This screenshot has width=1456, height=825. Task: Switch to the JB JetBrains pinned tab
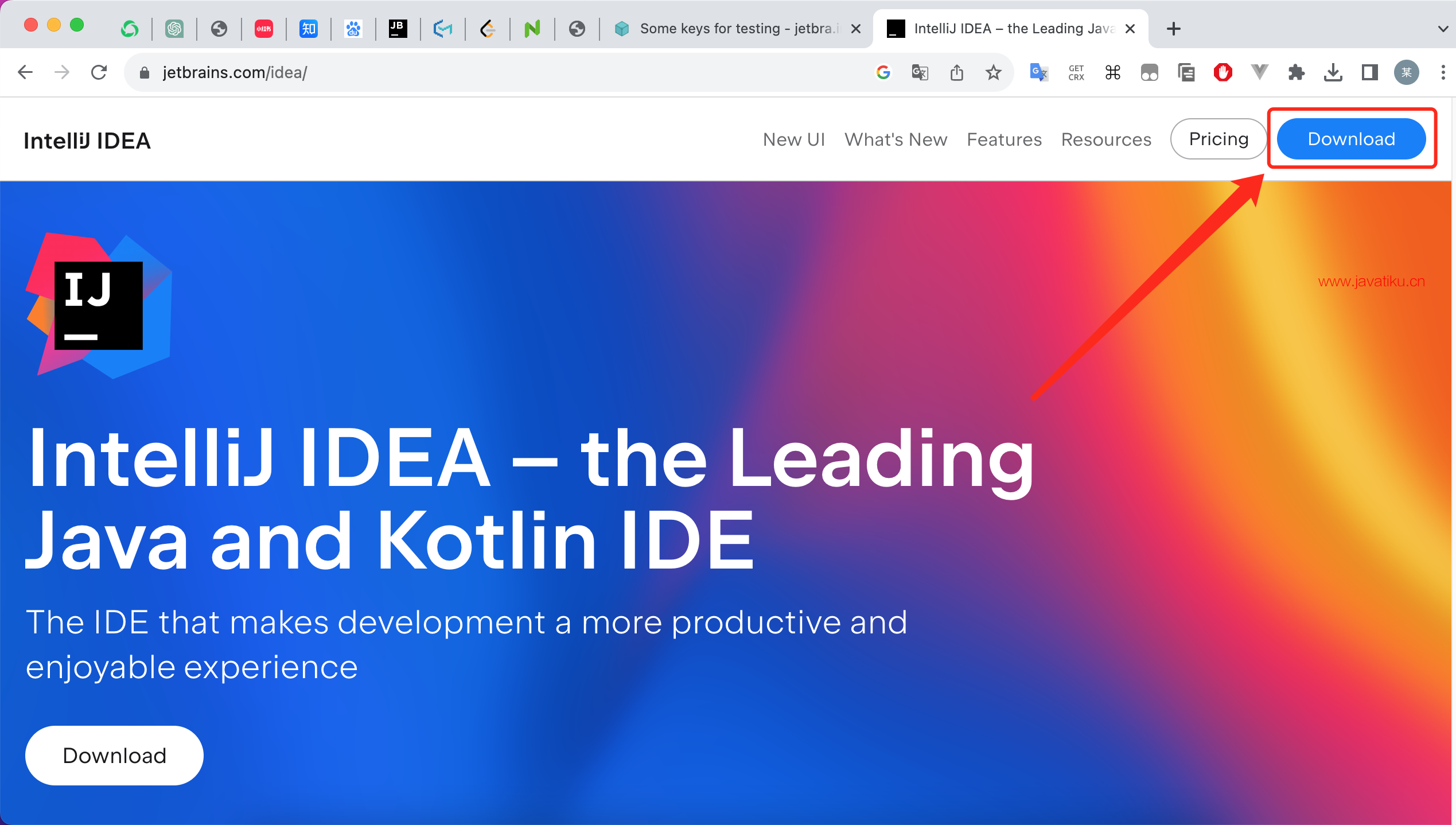click(398, 28)
